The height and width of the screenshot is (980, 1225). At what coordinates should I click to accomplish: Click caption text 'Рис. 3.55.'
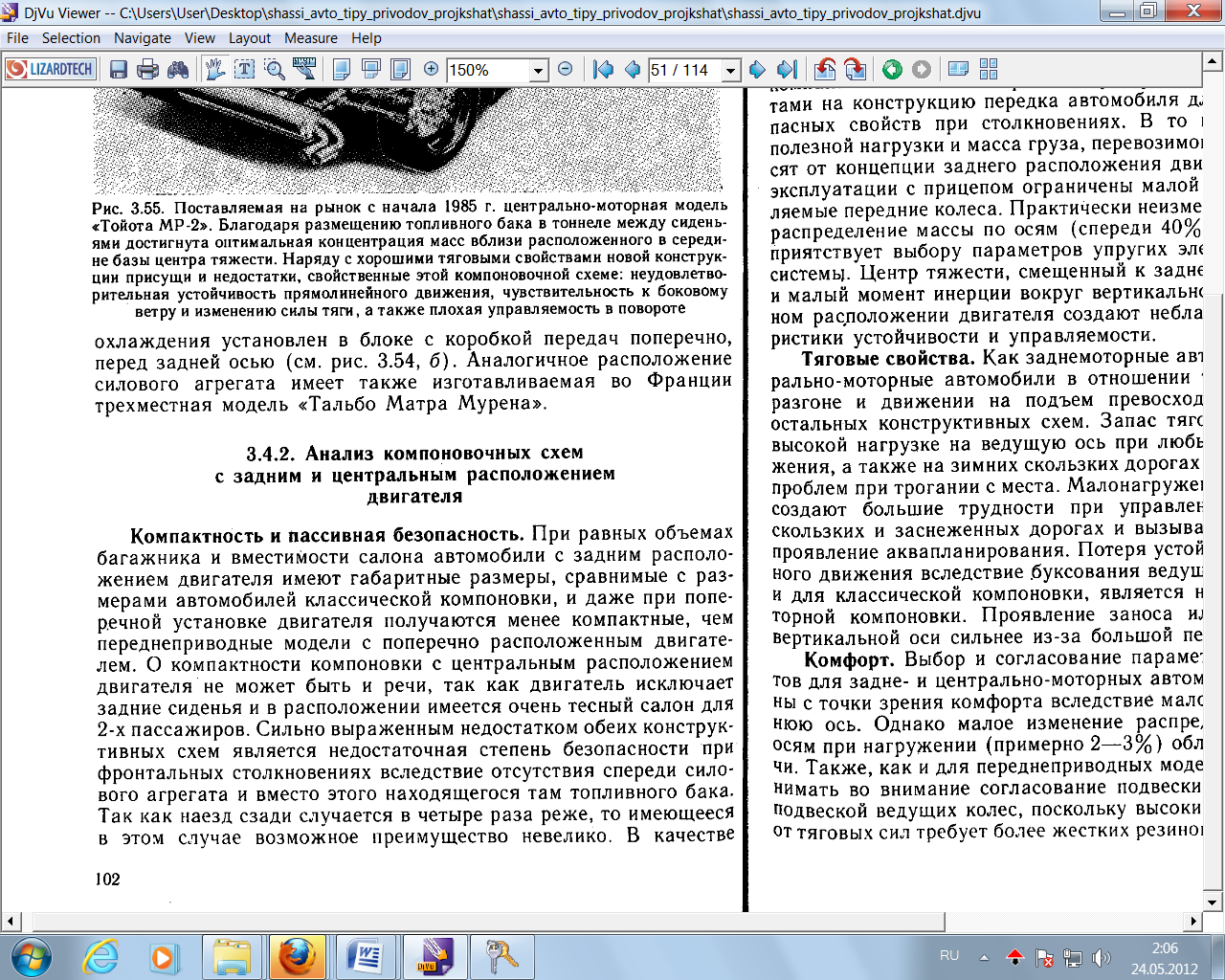(128, 208)
